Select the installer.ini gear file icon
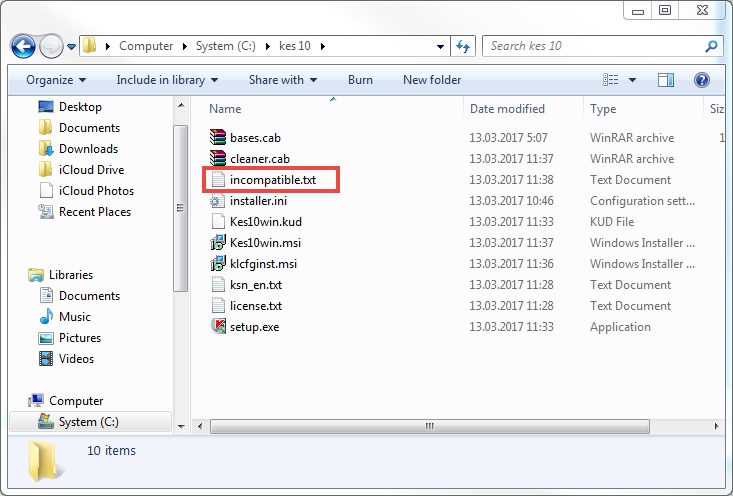733x496 pixels. [217, 201]
